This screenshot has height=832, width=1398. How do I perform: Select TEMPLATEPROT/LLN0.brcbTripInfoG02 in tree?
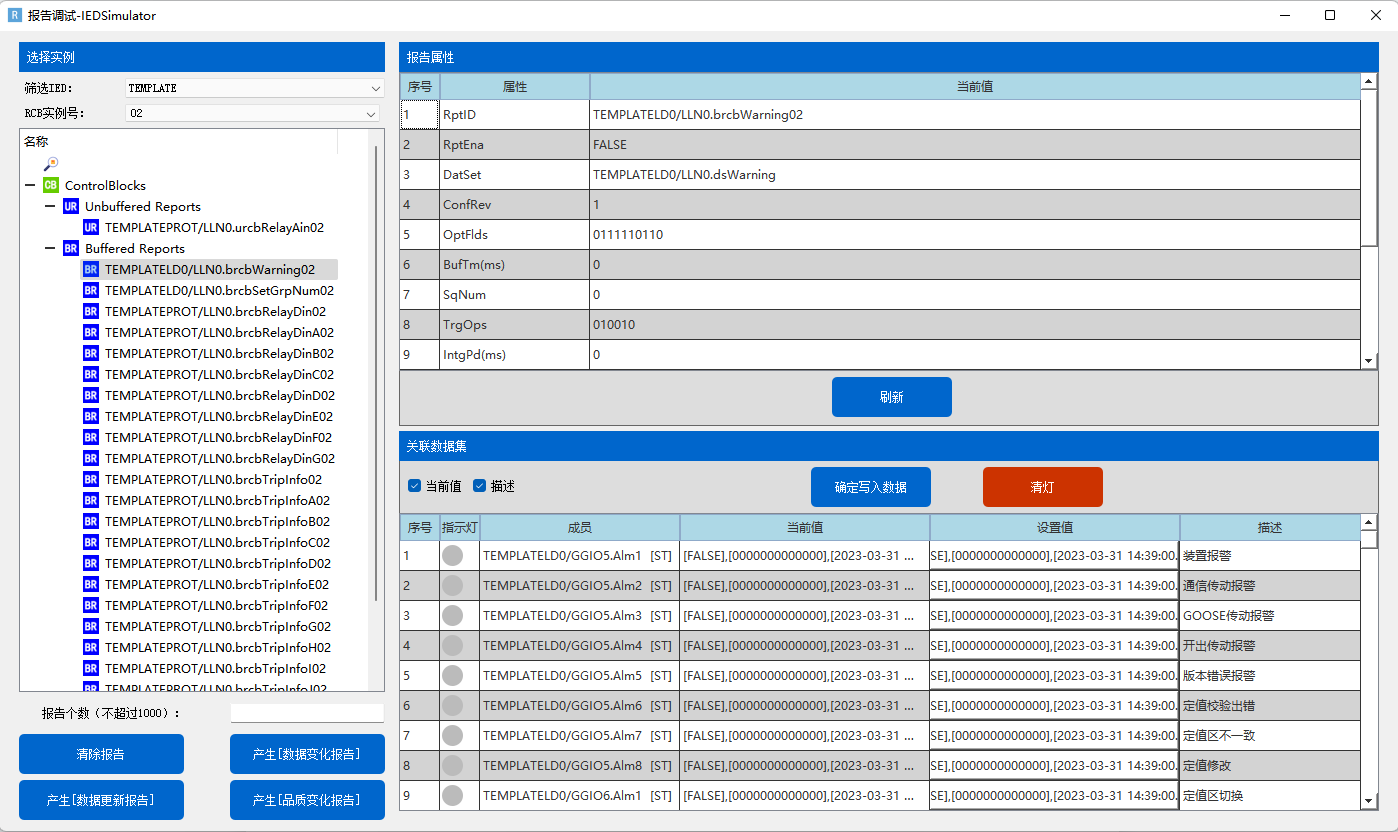coord(218,626)
